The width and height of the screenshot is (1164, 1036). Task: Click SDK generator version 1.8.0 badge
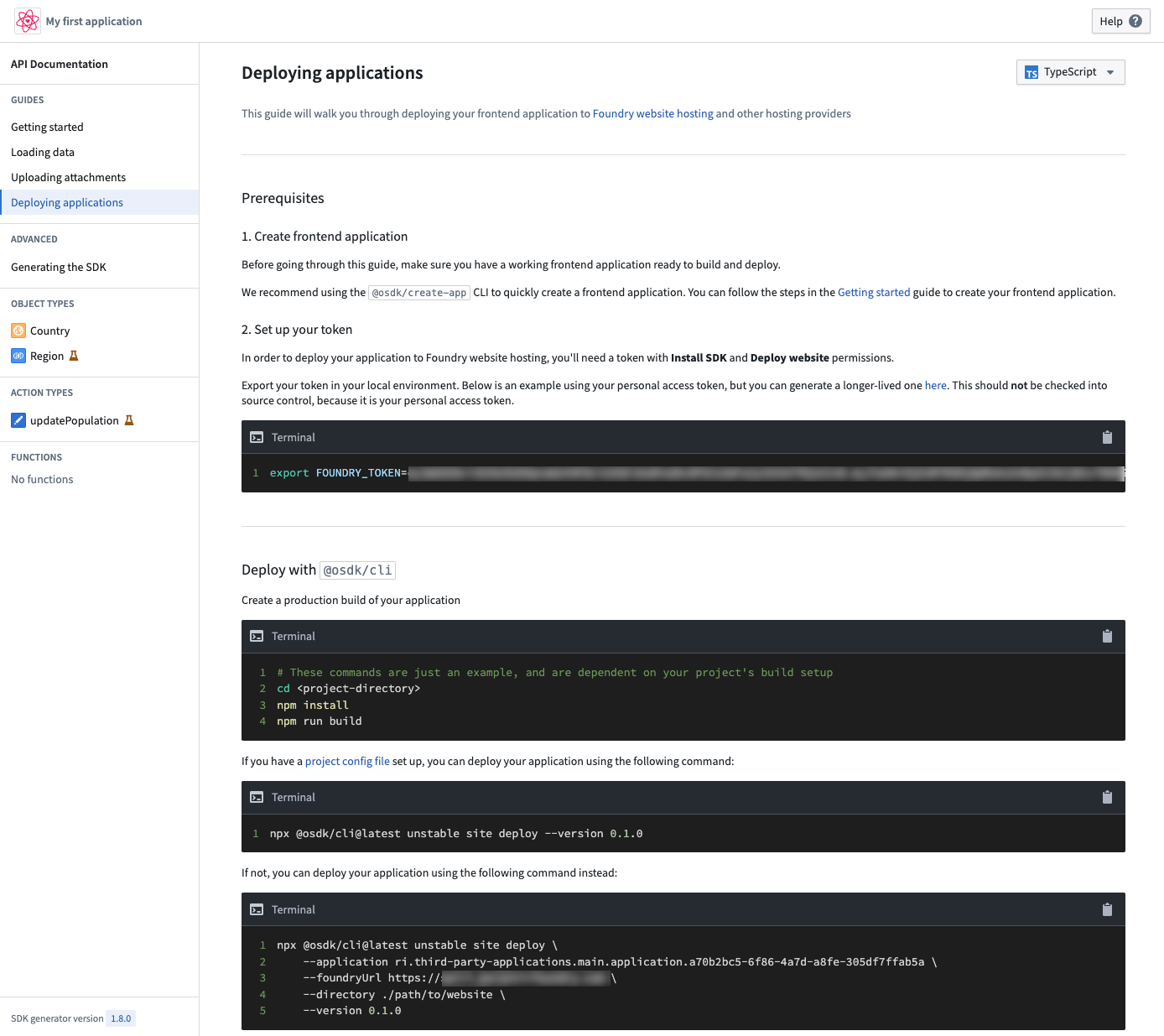[121, 1018]
